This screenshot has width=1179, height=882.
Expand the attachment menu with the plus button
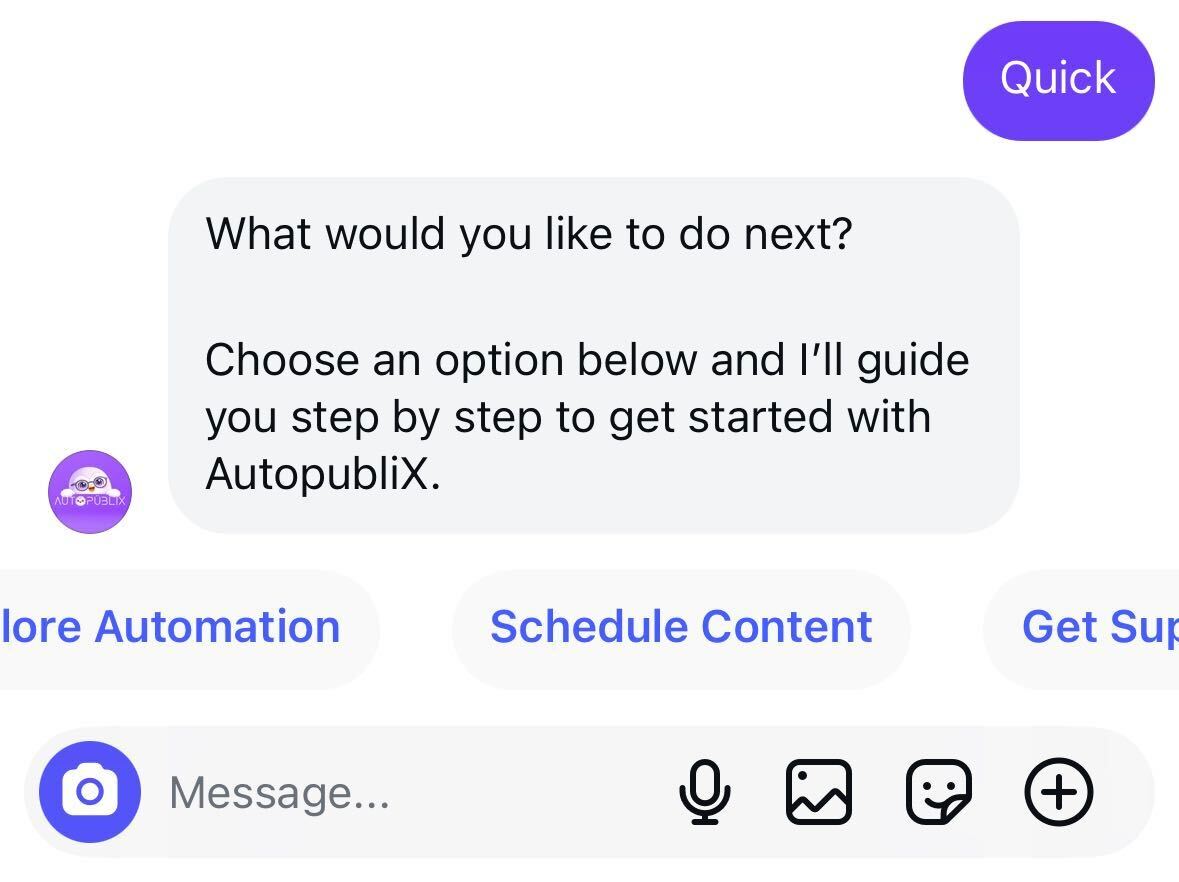point(1059,792)
